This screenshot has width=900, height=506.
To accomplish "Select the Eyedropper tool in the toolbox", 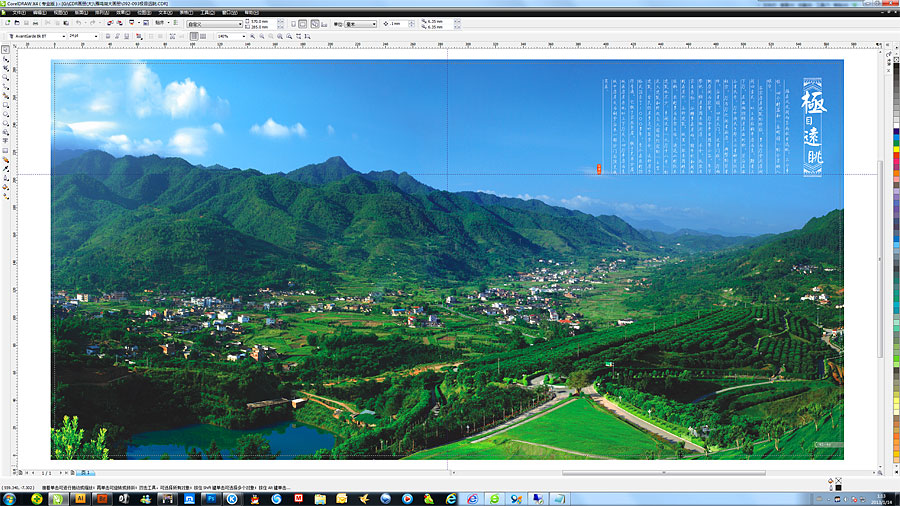I will click(x=6, y=169).
